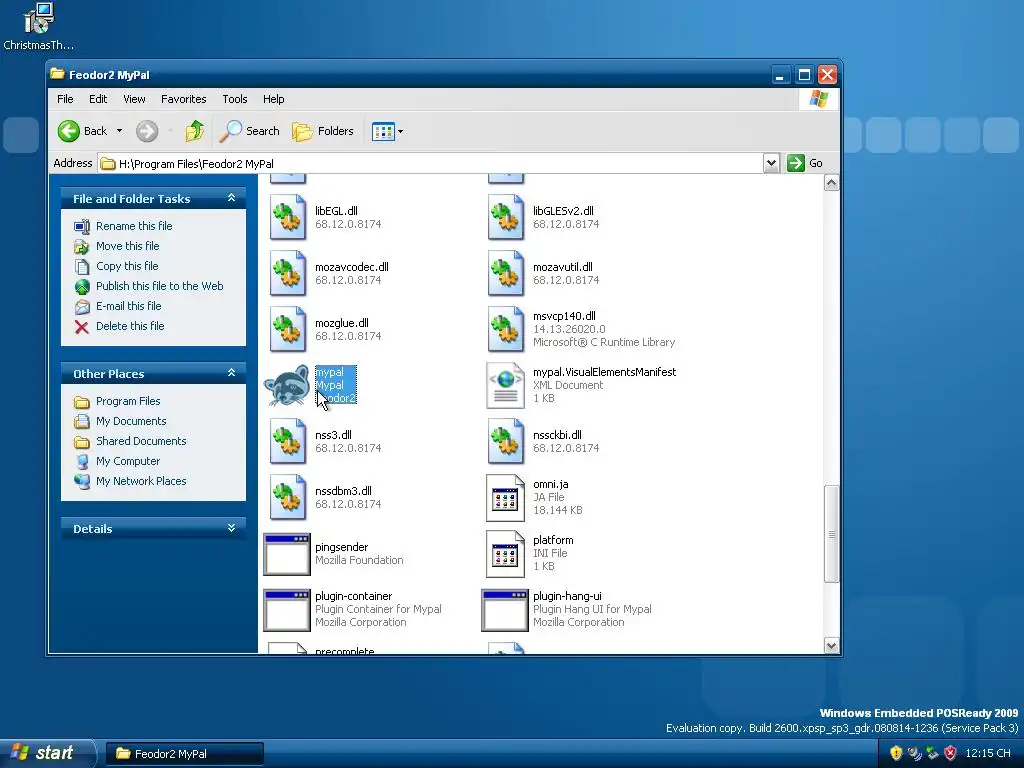Viewport: 1024px width, 768px height.
Task: Click the omni.ja file name text
Action: 551,484
